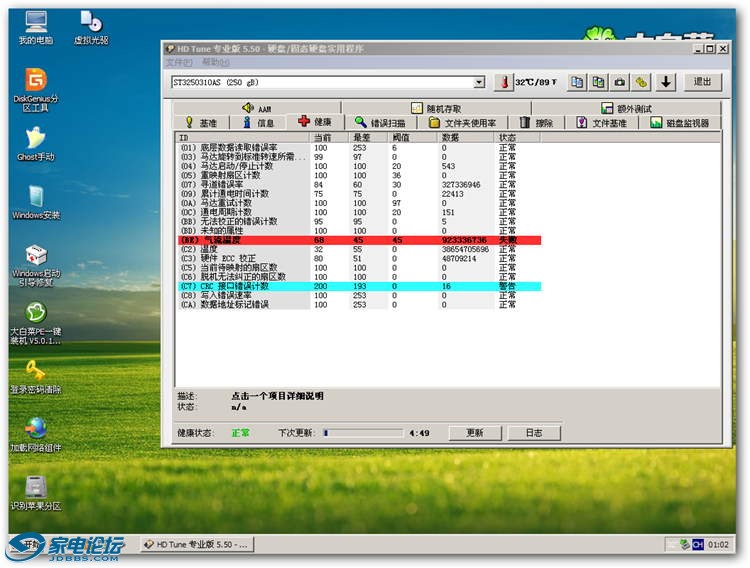Click the tray icon left of CH
The width and height of the screenshot is (750, 568).
(x=685, y=545)
